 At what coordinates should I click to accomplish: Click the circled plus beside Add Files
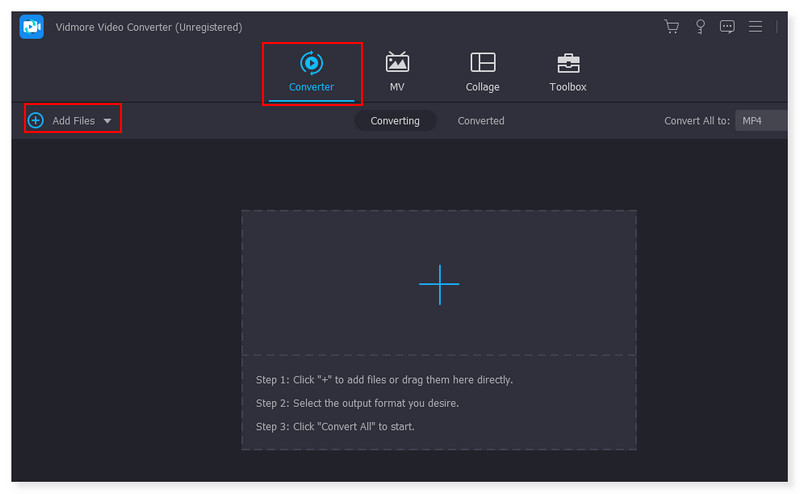click(36, 120)
